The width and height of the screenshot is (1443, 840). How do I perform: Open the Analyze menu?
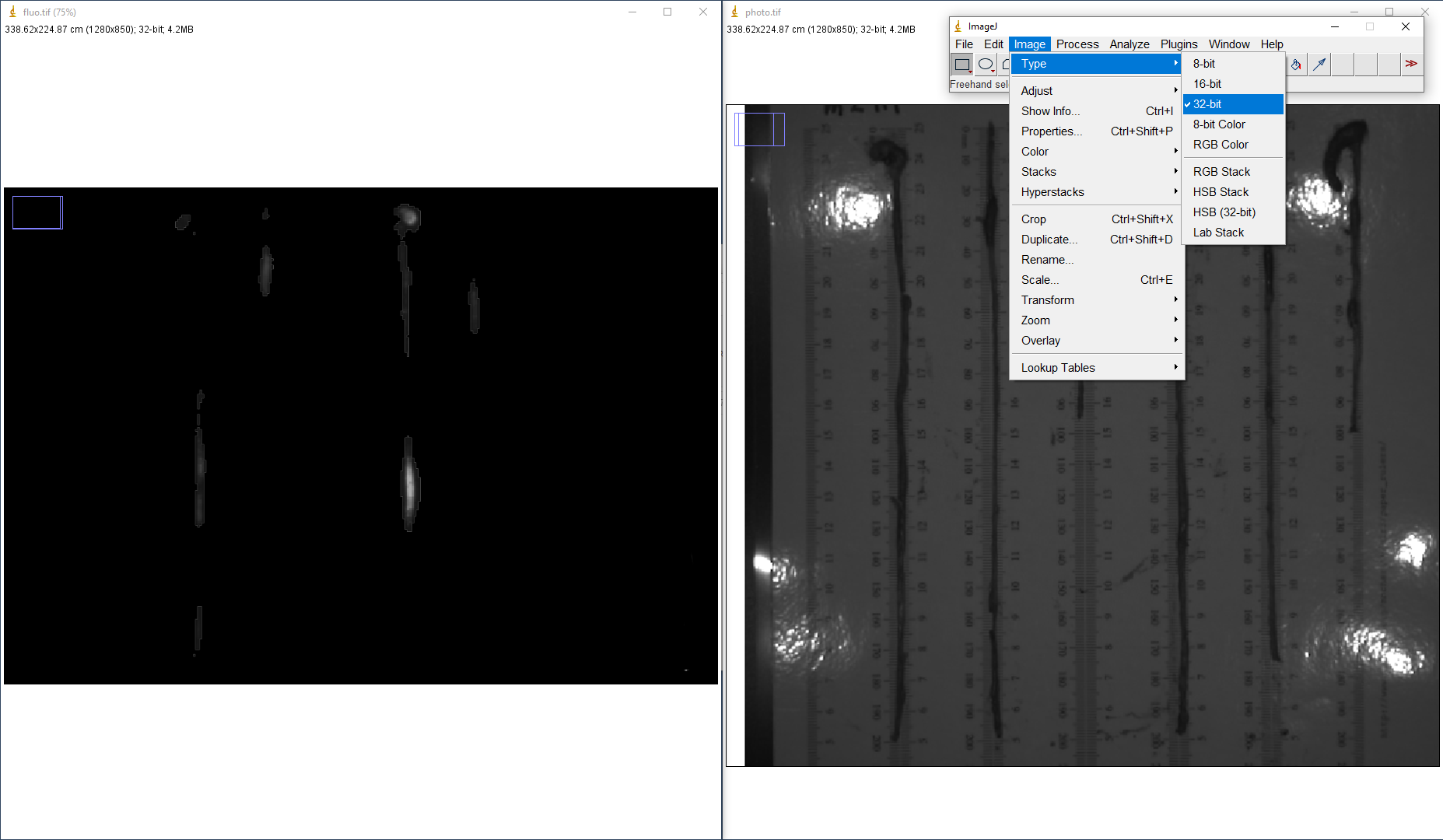1129,44
